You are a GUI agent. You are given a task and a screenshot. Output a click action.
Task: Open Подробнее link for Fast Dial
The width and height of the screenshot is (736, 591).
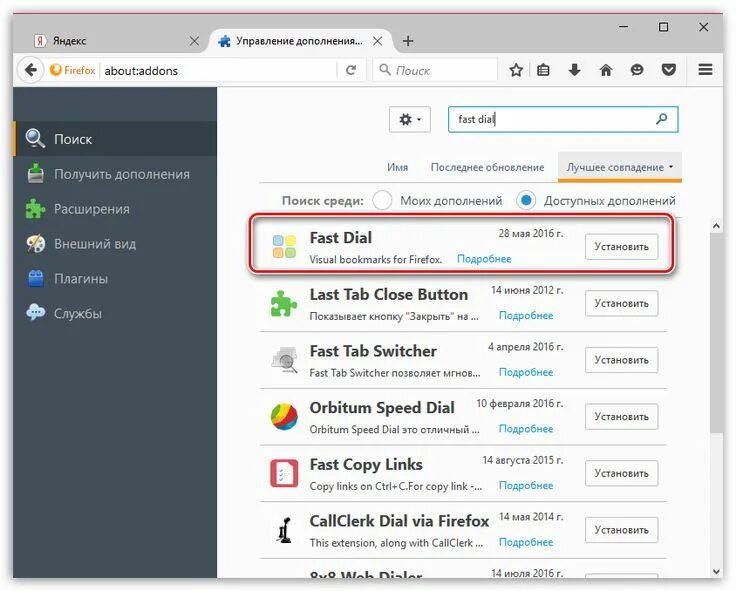484,259
